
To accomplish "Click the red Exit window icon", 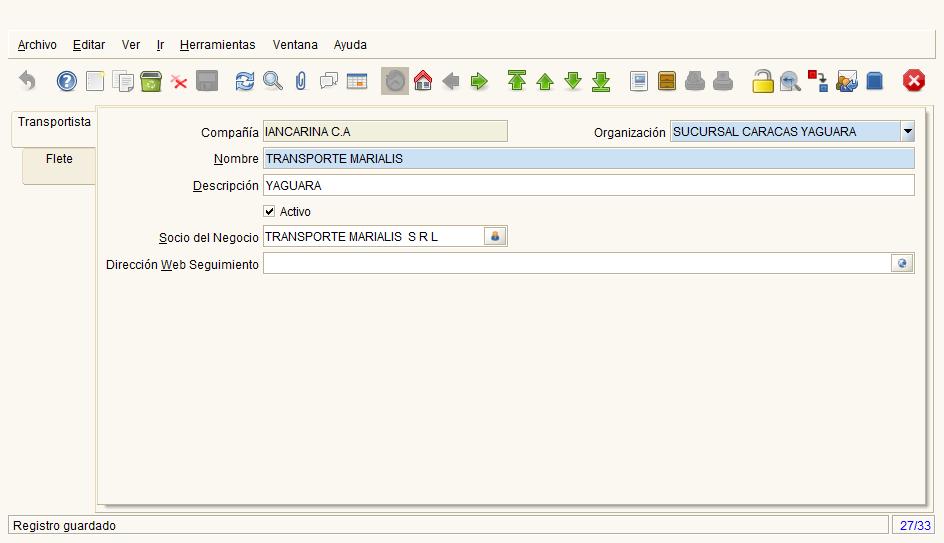I will coord(913,81).
